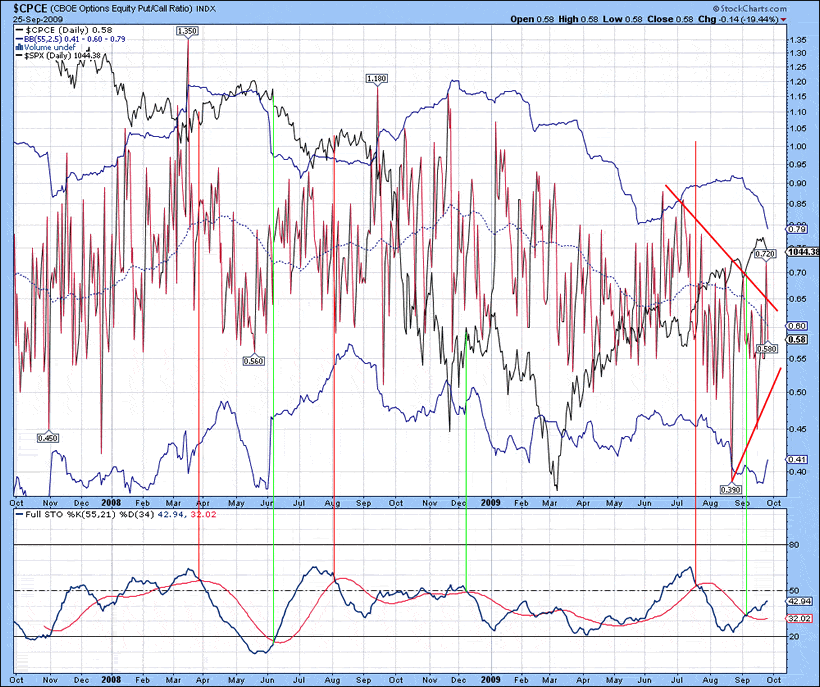The width and height of the screenshot is (820, 687).
Task: Select the 1.180 spike price label
Action: point(377,78)
